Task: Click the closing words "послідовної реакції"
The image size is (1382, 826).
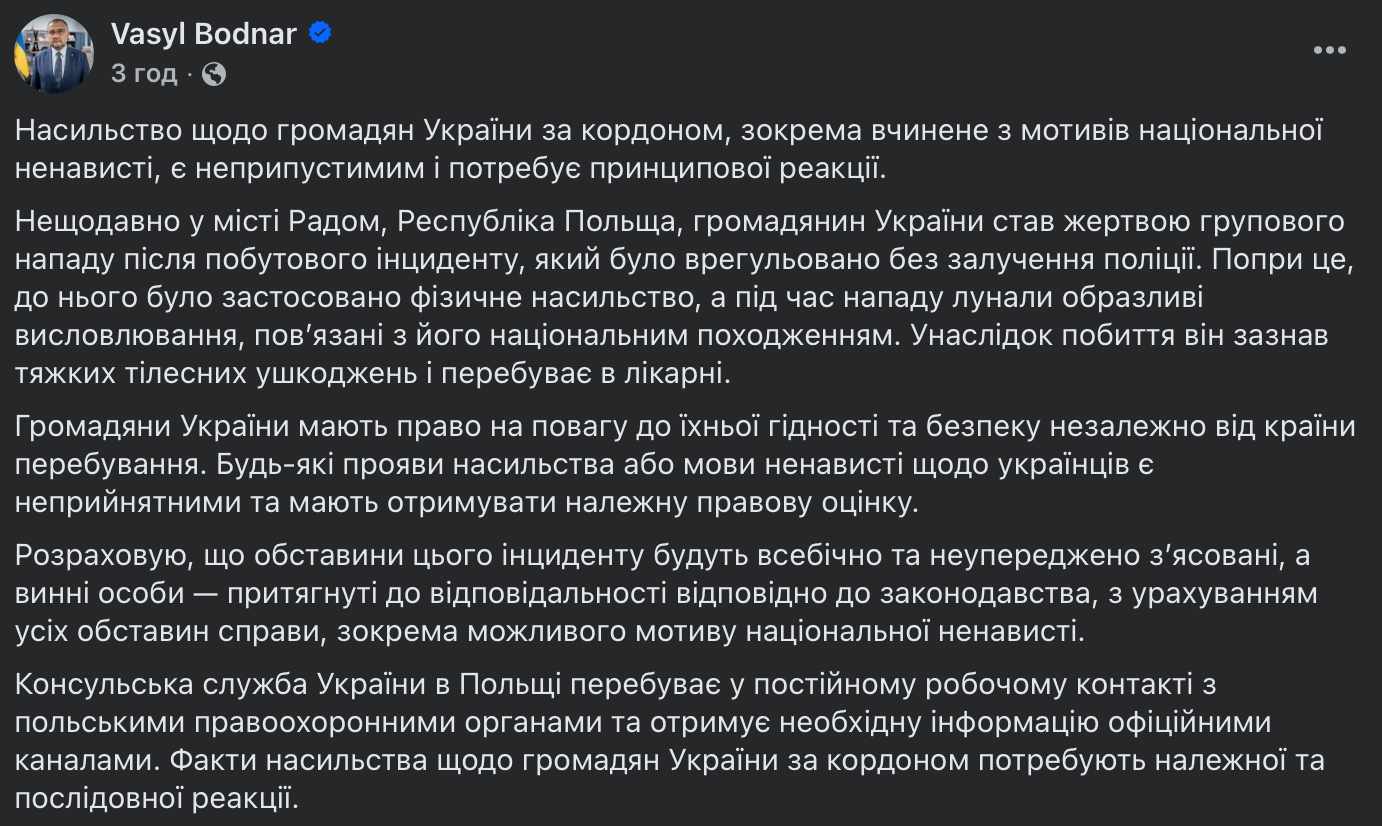Action: [155, 798]
